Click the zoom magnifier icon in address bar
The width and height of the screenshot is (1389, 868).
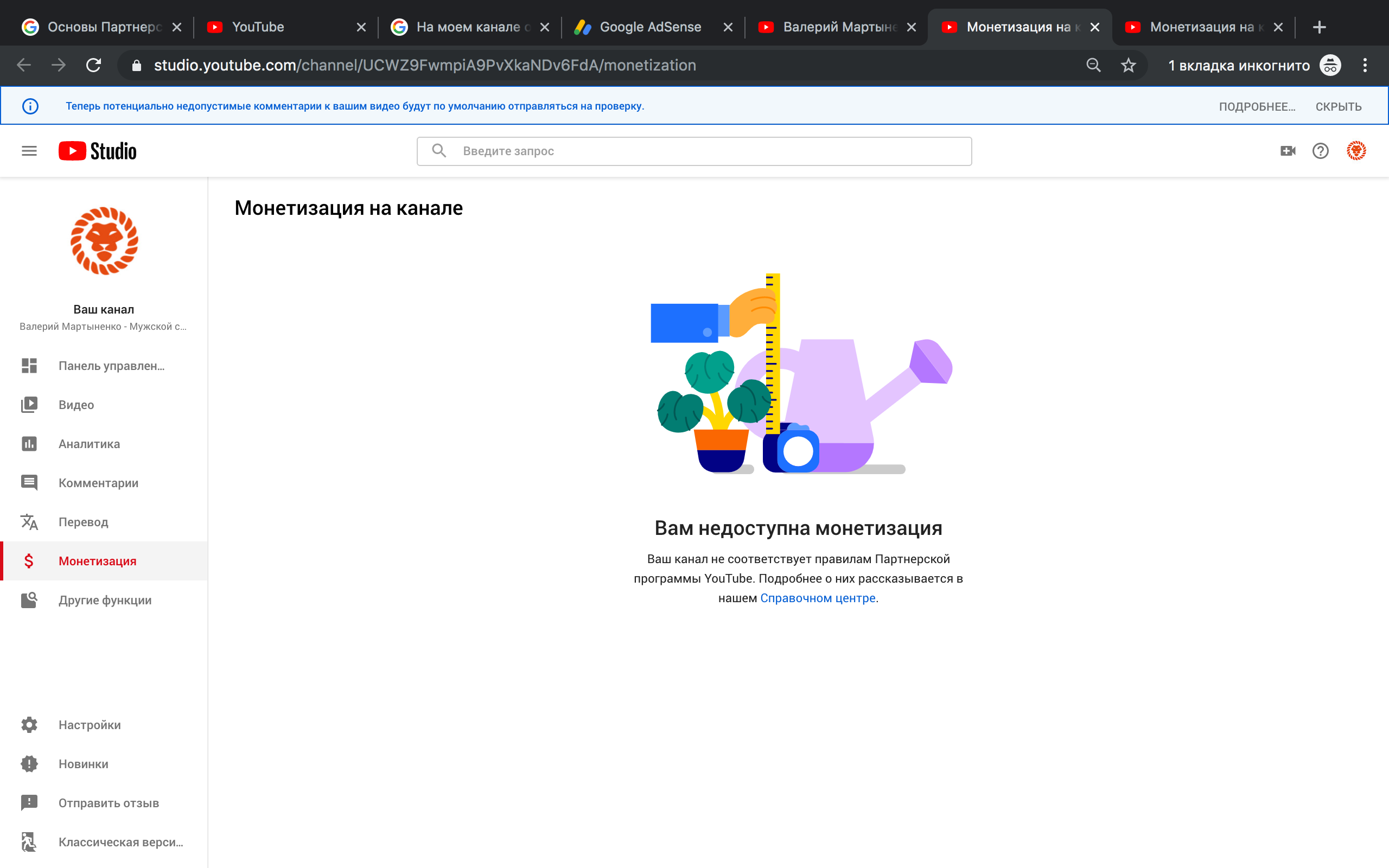pos(1093,65)
